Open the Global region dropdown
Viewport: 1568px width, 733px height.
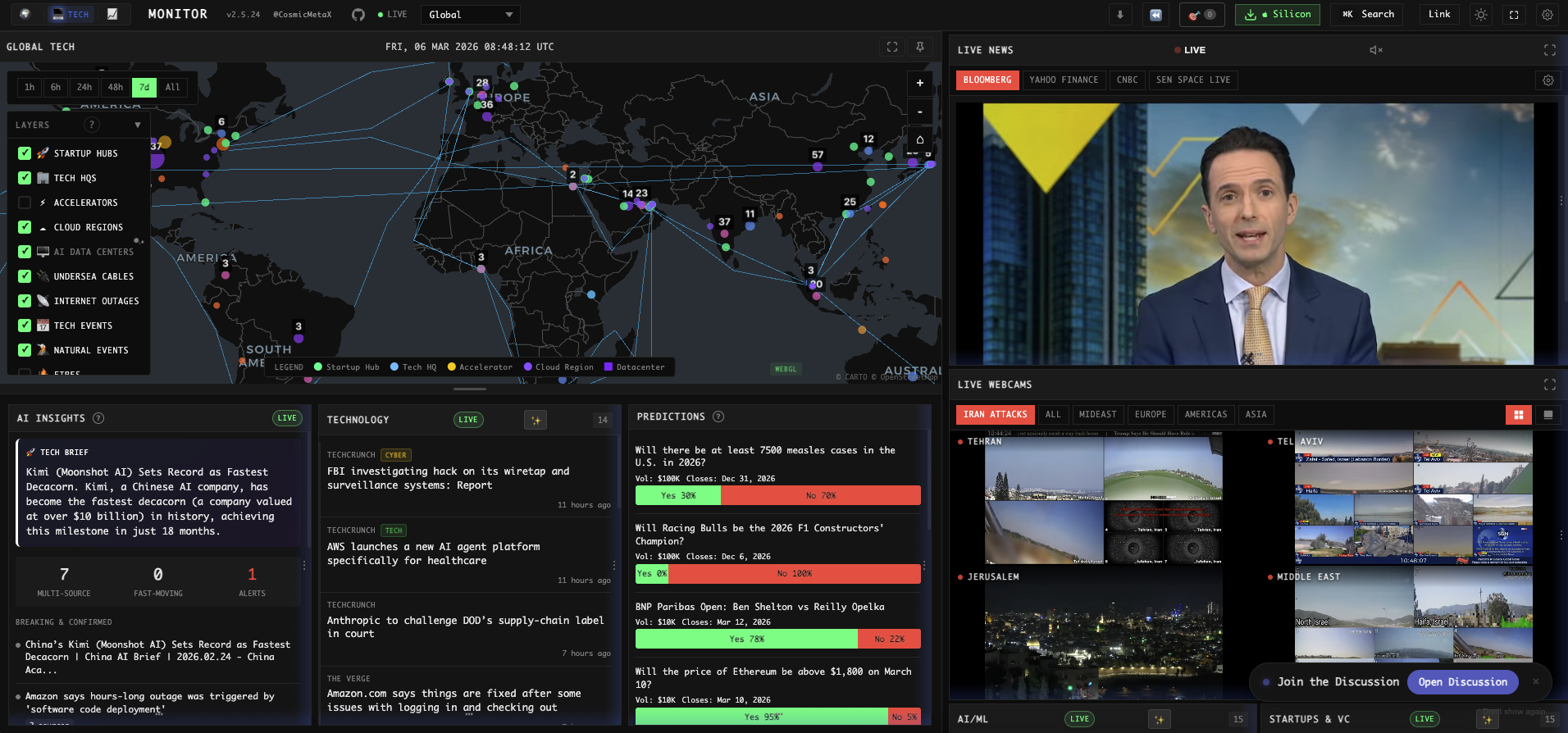coord(470,15)
